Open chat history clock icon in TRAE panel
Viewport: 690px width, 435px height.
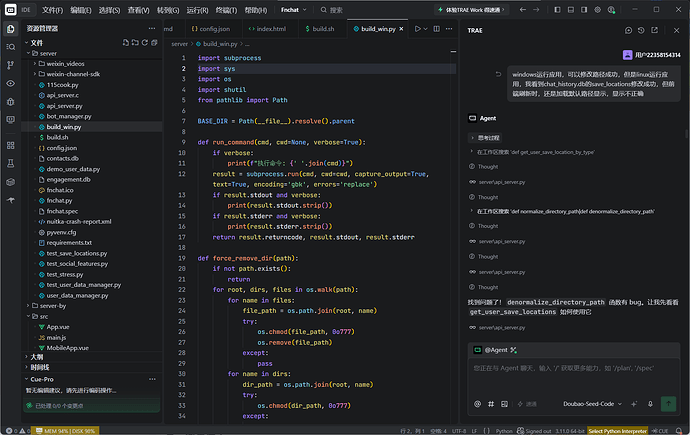pyautogui.click(x=641, y=30)
